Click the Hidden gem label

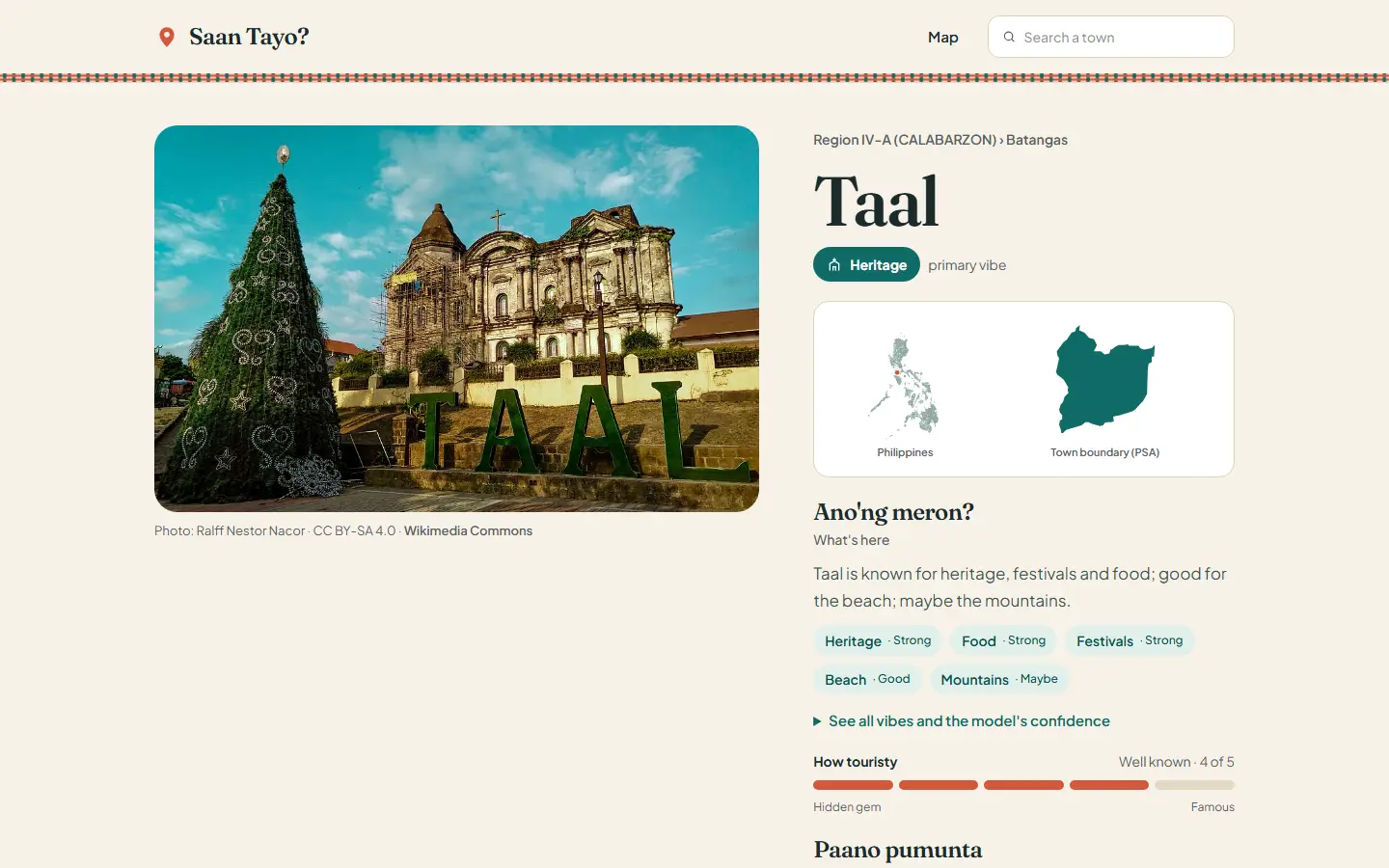847,807
